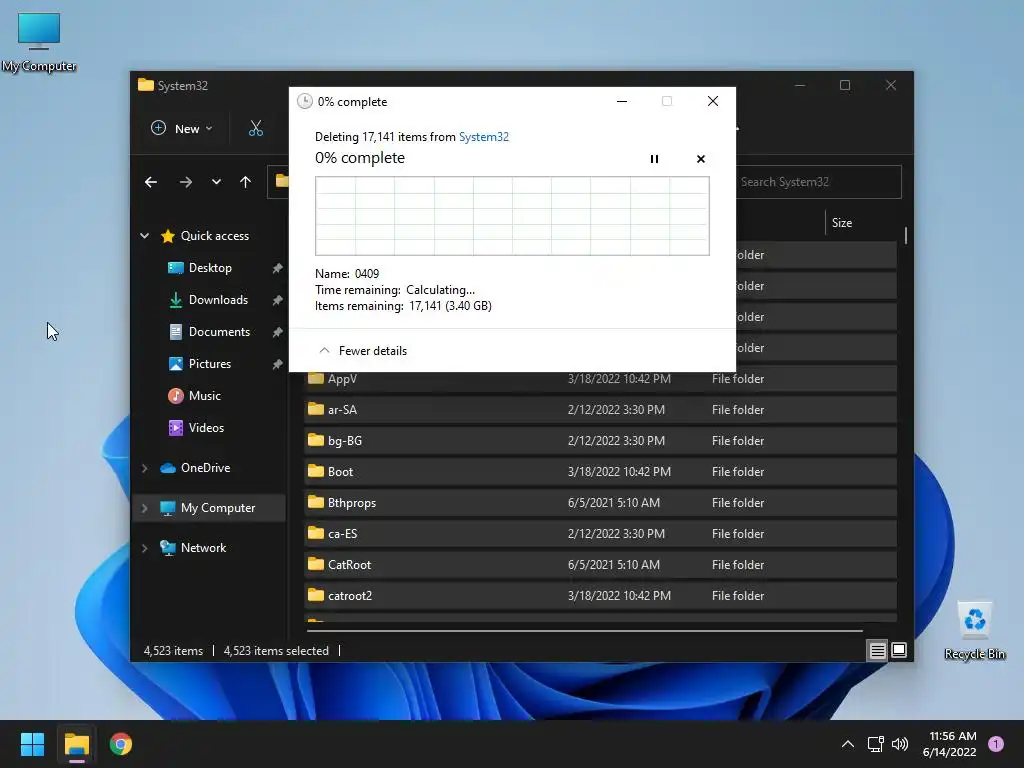
Task: Open recent locations dropdown chevron
Action: (216, 182)
